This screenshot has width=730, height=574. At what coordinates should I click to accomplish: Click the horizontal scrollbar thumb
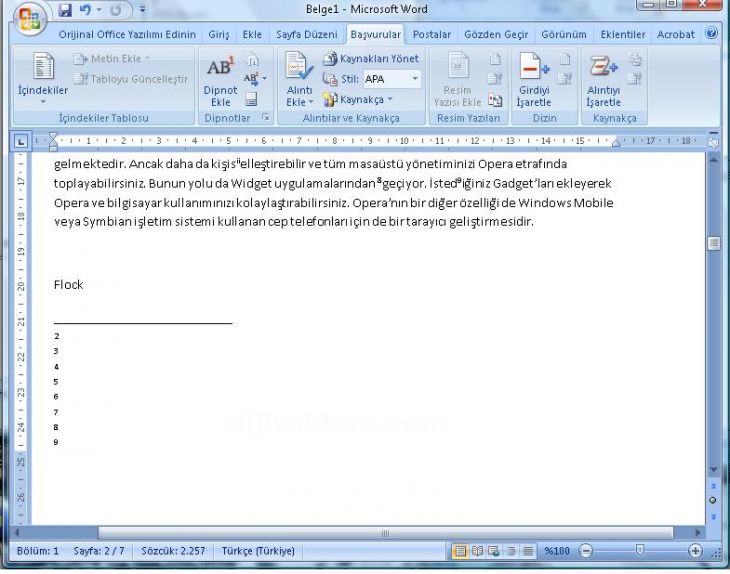[385, 533]
